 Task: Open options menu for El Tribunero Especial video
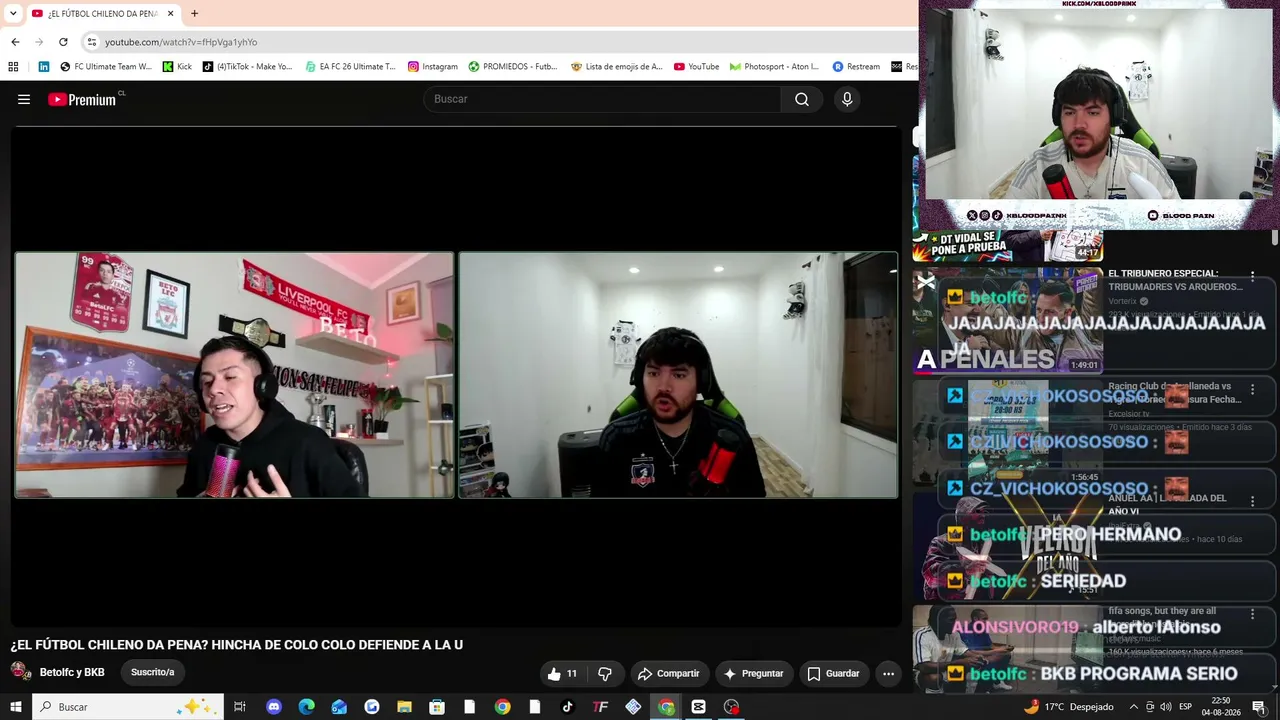[1252, 276]
